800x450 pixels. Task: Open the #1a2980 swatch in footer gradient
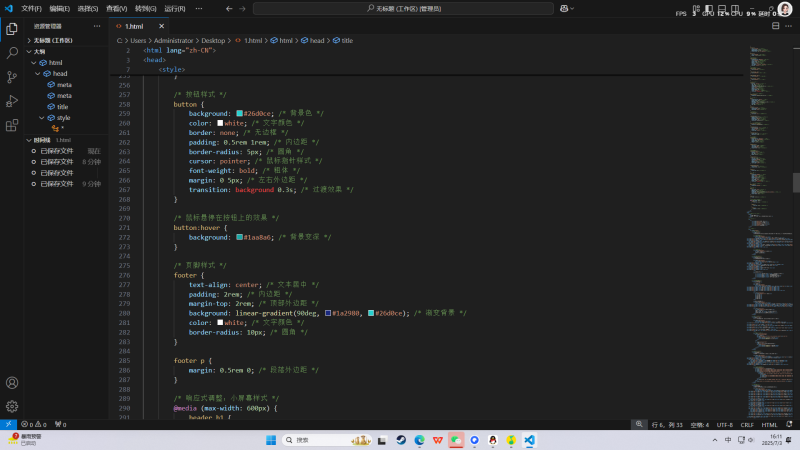tap(328, 313)
